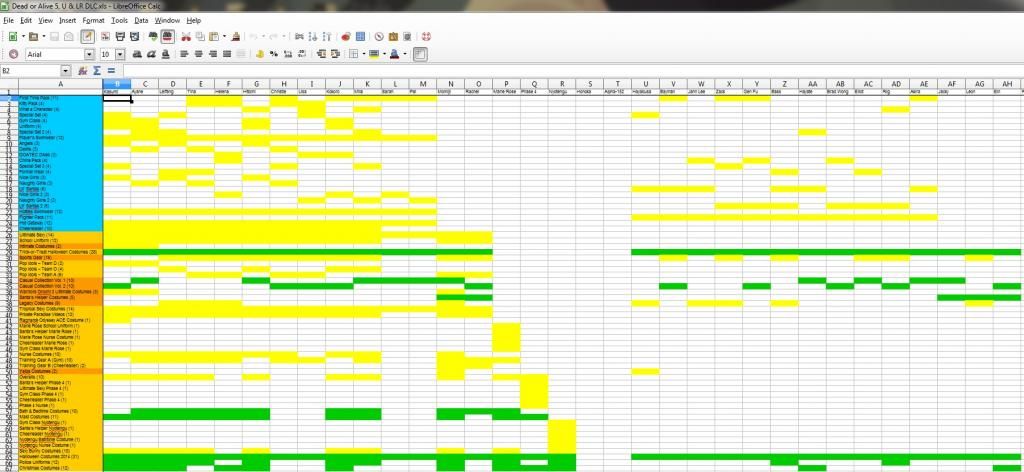Image resolution: width=1024 pixels, height=472 pixels.
Task: Apply font color swatch
Action: pyautogui.click(x=395, y=54)
